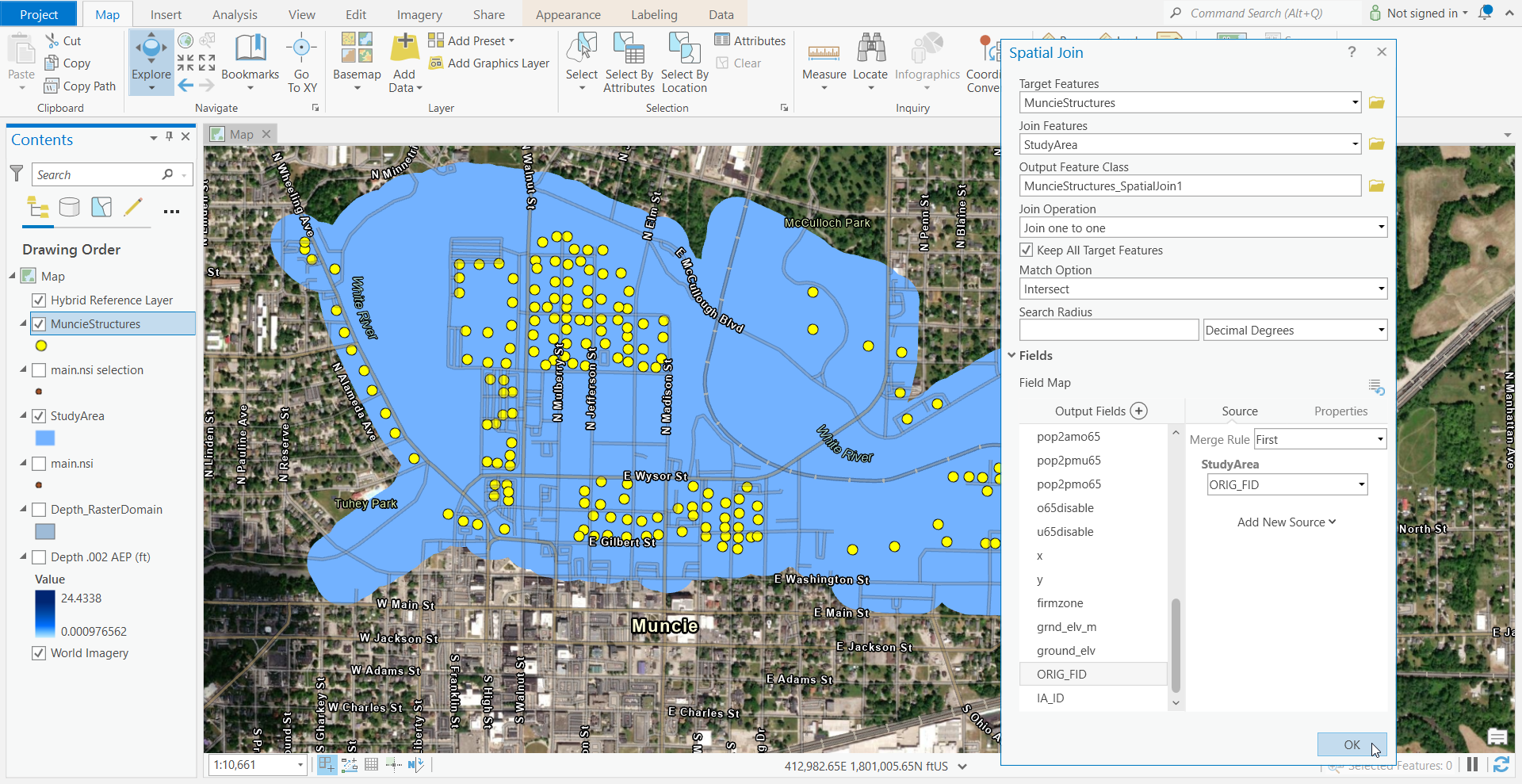Open Select By Attributes
Viewport: 1522px width, 784px height.
[629, 63]
